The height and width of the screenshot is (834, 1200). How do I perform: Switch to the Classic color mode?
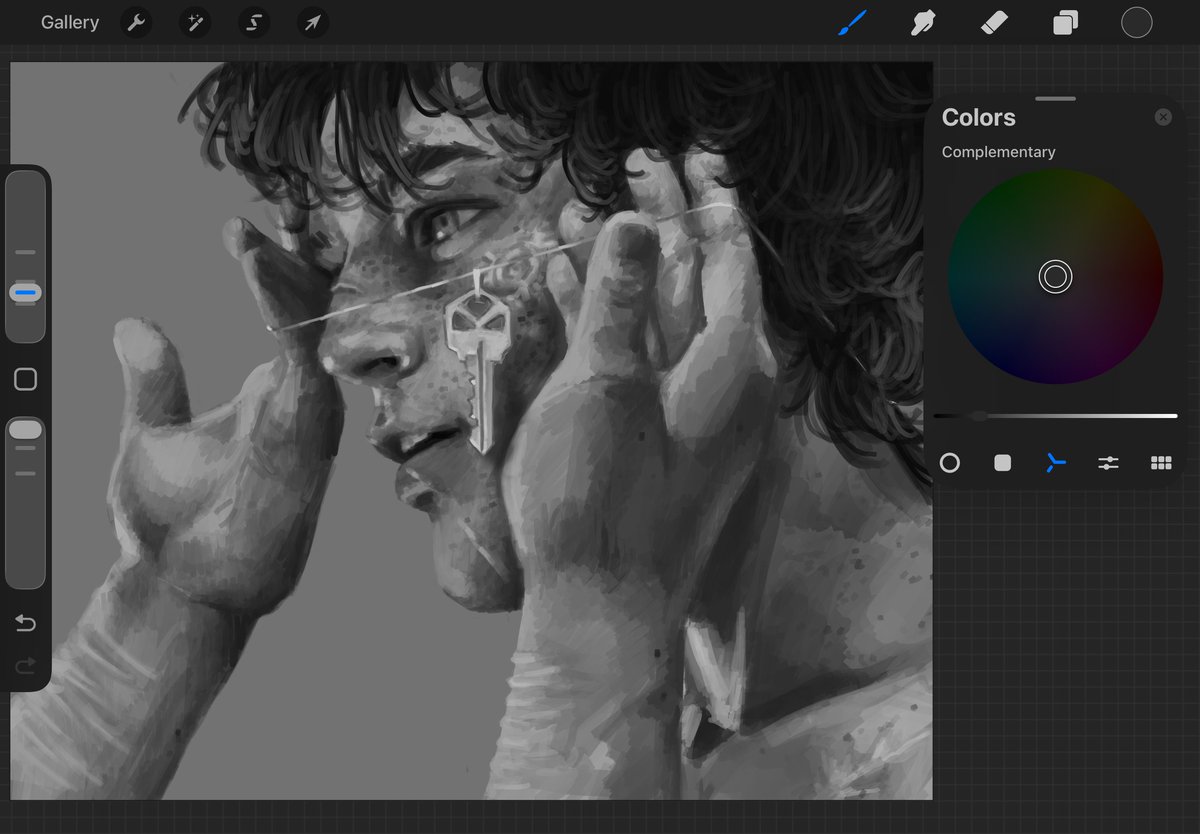1003,463
